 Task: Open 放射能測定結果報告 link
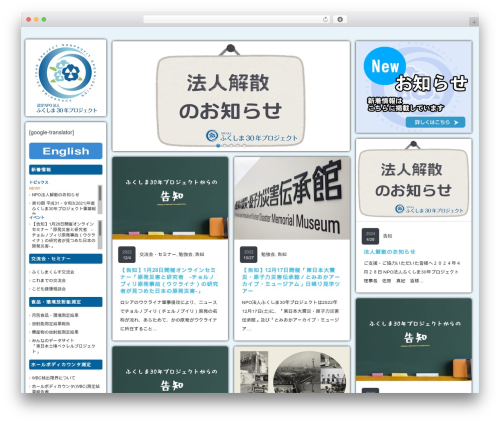pyautogui.click(x=51, y=323)
